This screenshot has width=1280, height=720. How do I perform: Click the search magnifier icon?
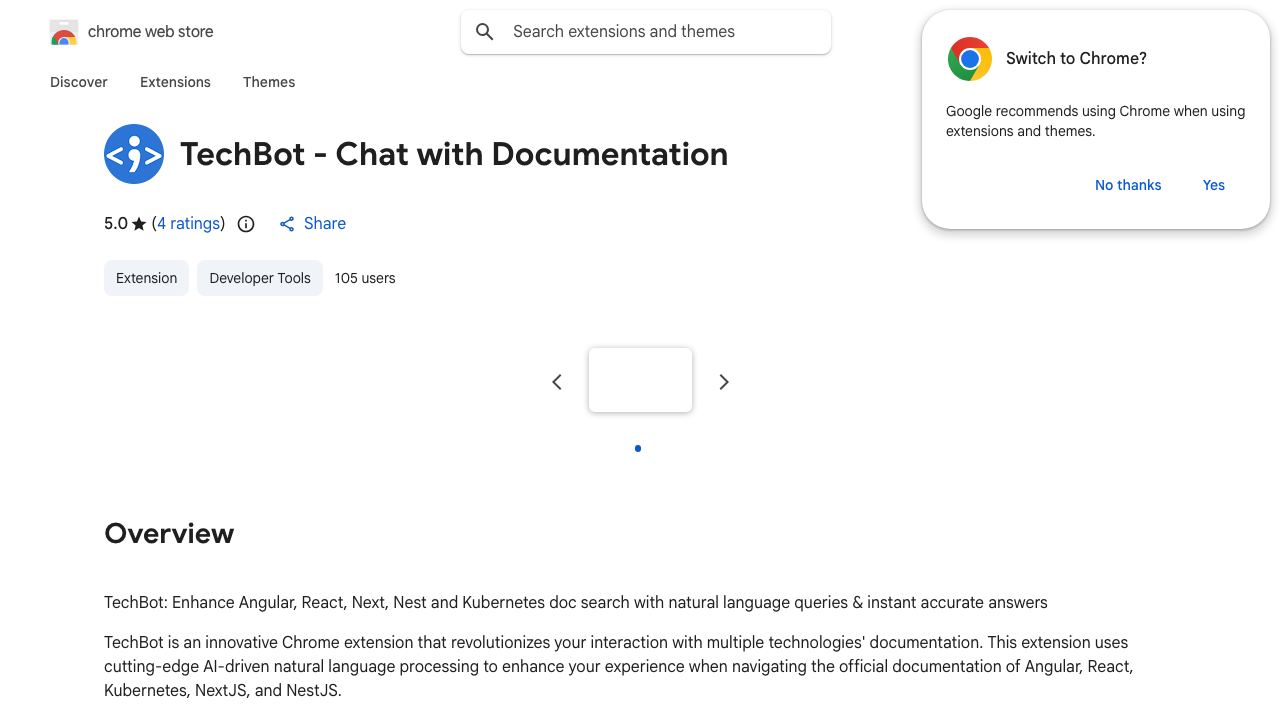click(485, 32)
